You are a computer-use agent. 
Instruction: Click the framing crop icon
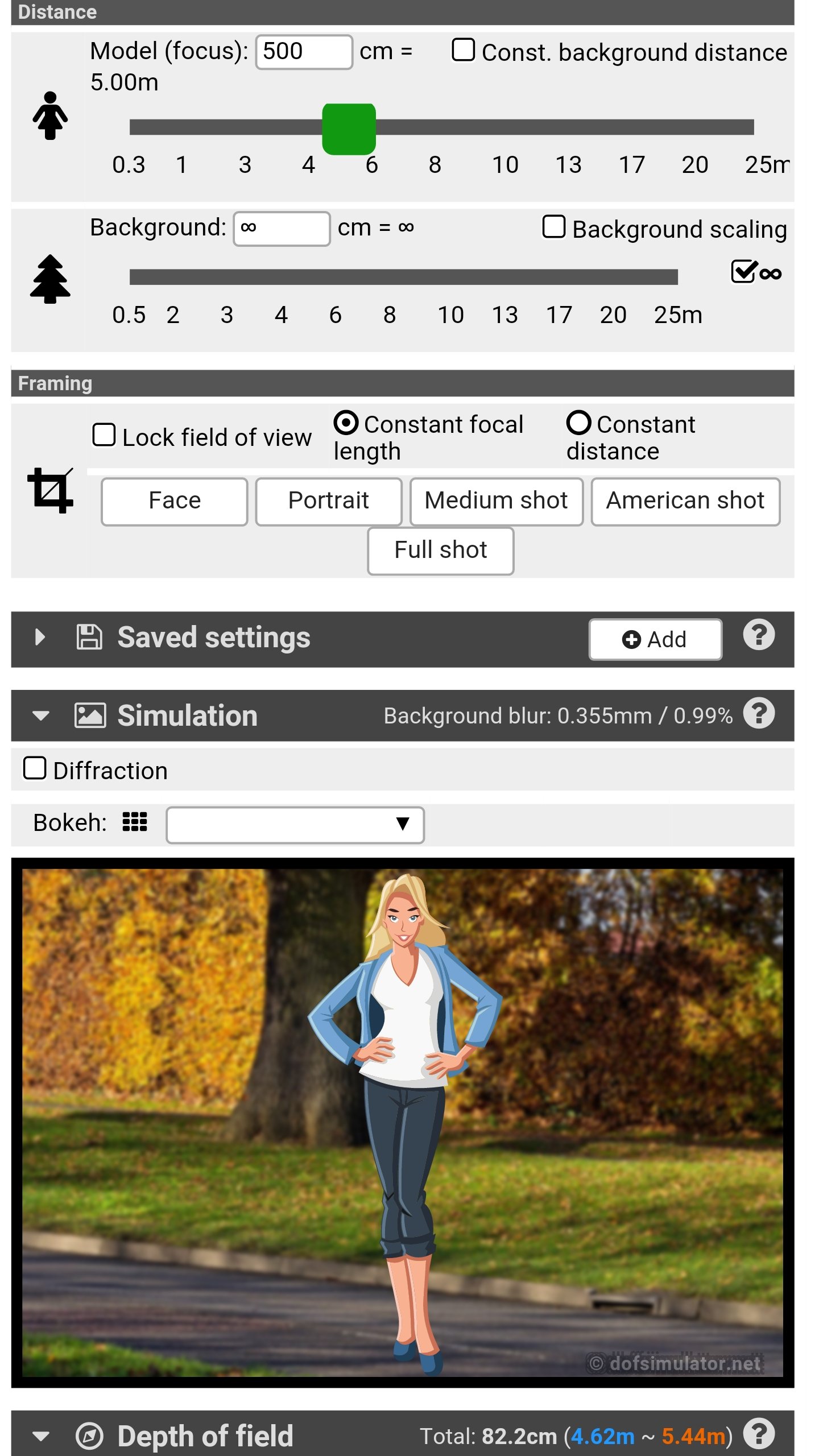point(50,490)
